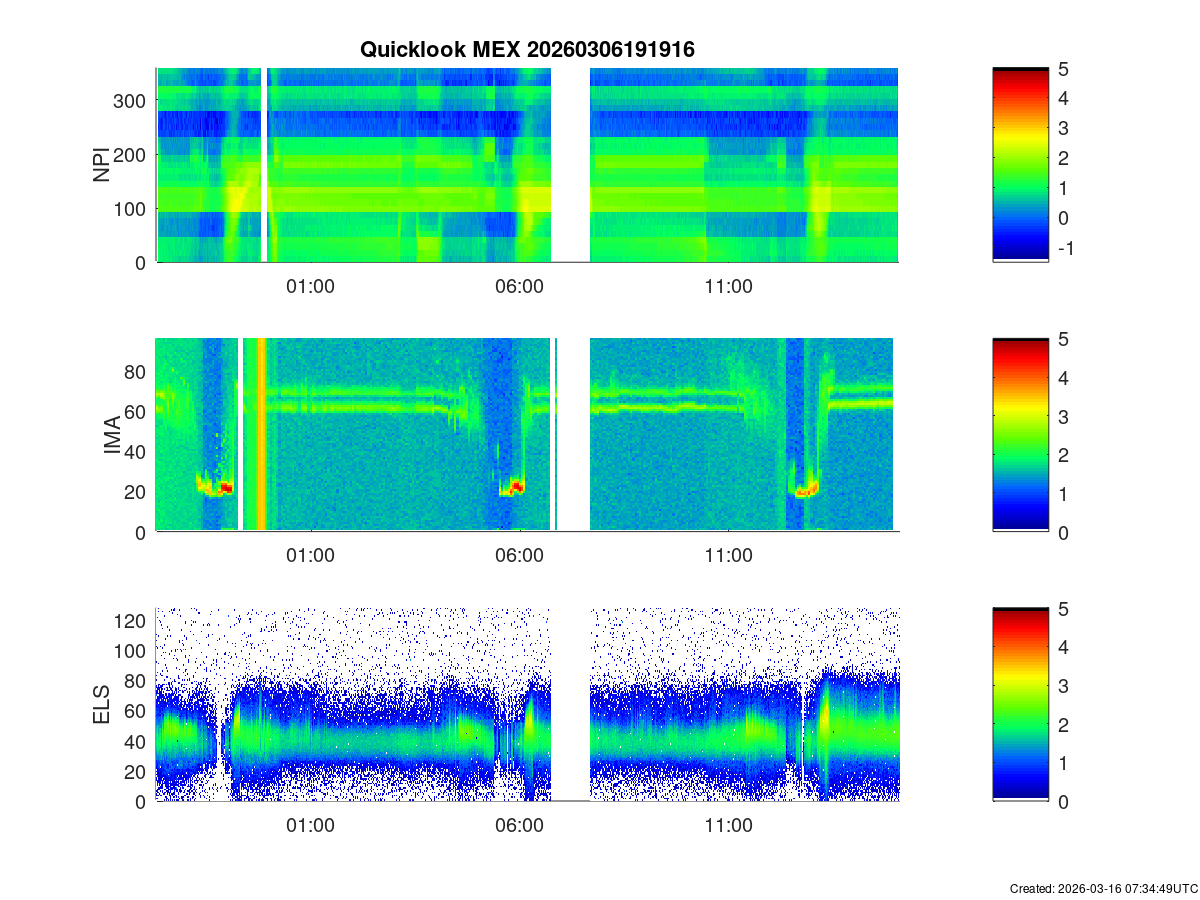Click the NPI panel colorbar
The height and width of the screenshot is (900, 1200).
point(1020,165)
